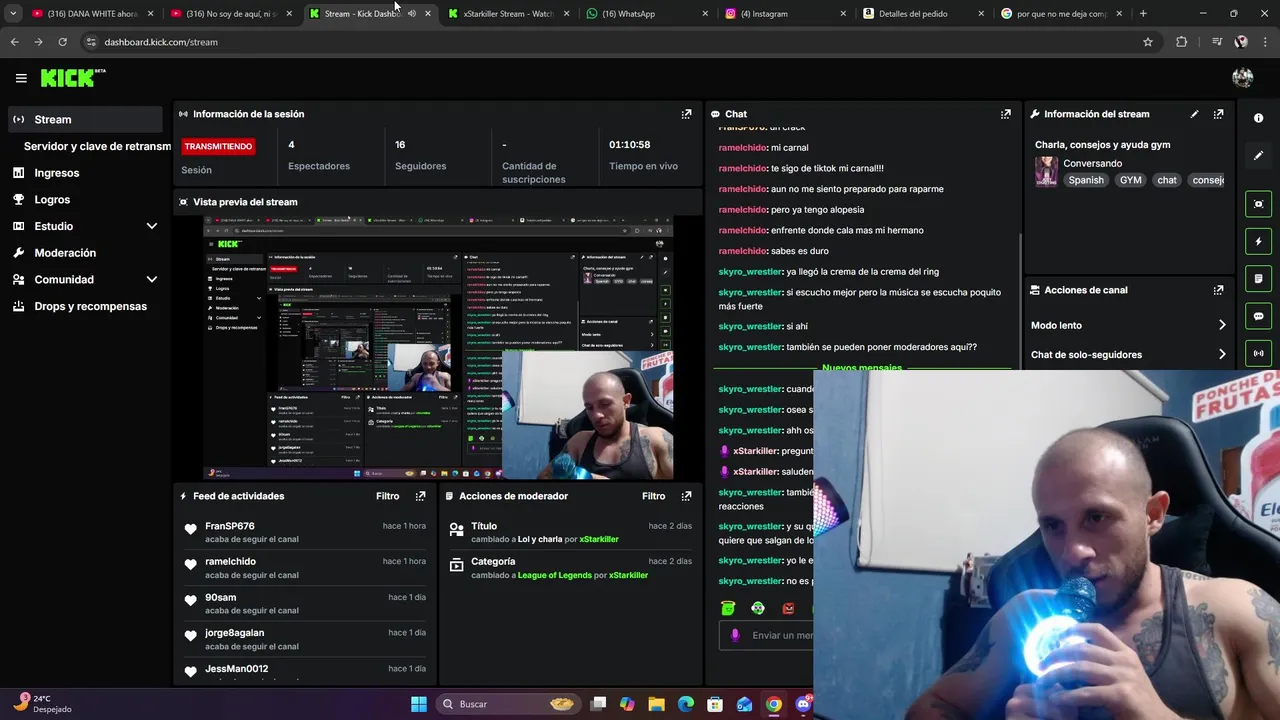This screenshot has height=720, width=1280.
Task: Open the profile avatar menu in the header
Action: click(x=1243, y=78)
